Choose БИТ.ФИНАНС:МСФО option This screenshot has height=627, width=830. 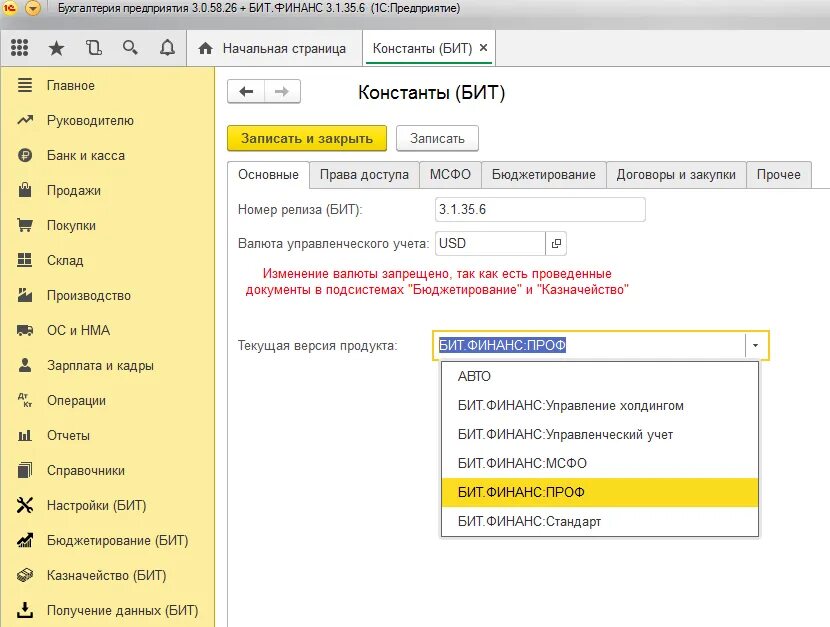600,464
